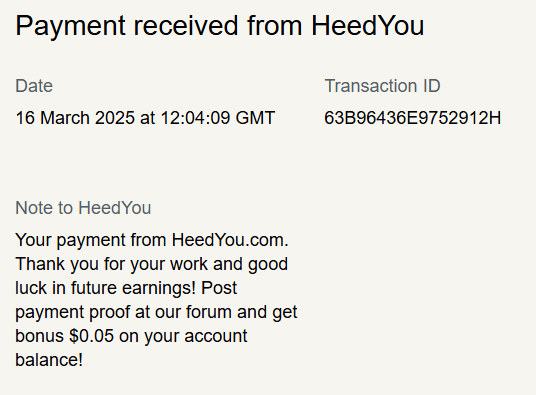Click the word 'received' in the heading
The image size is (536, 395).
tap(186, 26)
